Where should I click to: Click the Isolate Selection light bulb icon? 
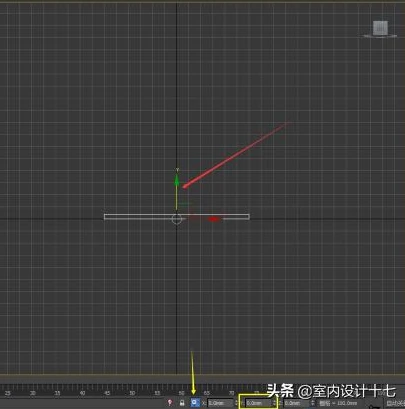pos(170,403)
